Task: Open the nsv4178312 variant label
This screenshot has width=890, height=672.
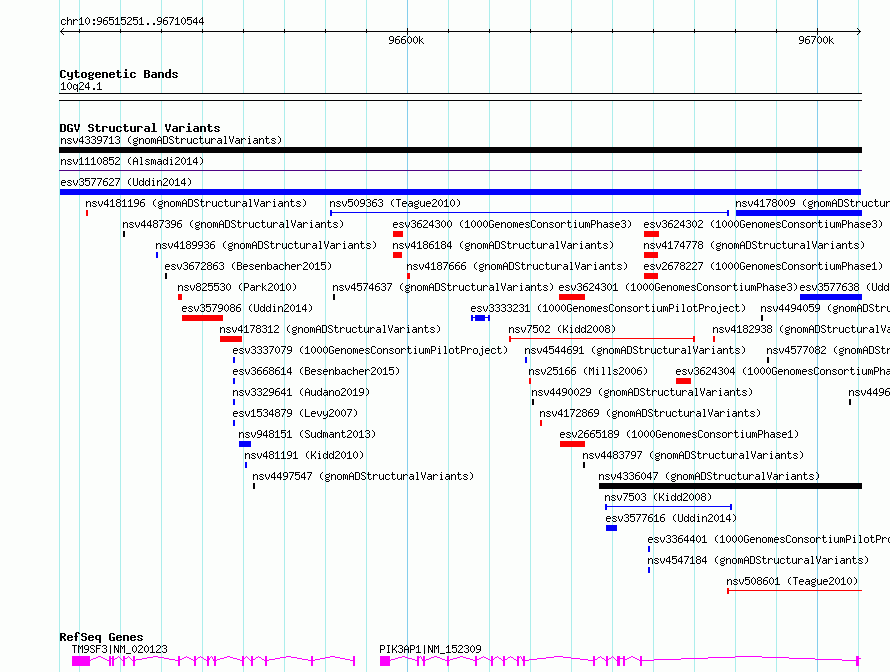Action: [330, 329]
